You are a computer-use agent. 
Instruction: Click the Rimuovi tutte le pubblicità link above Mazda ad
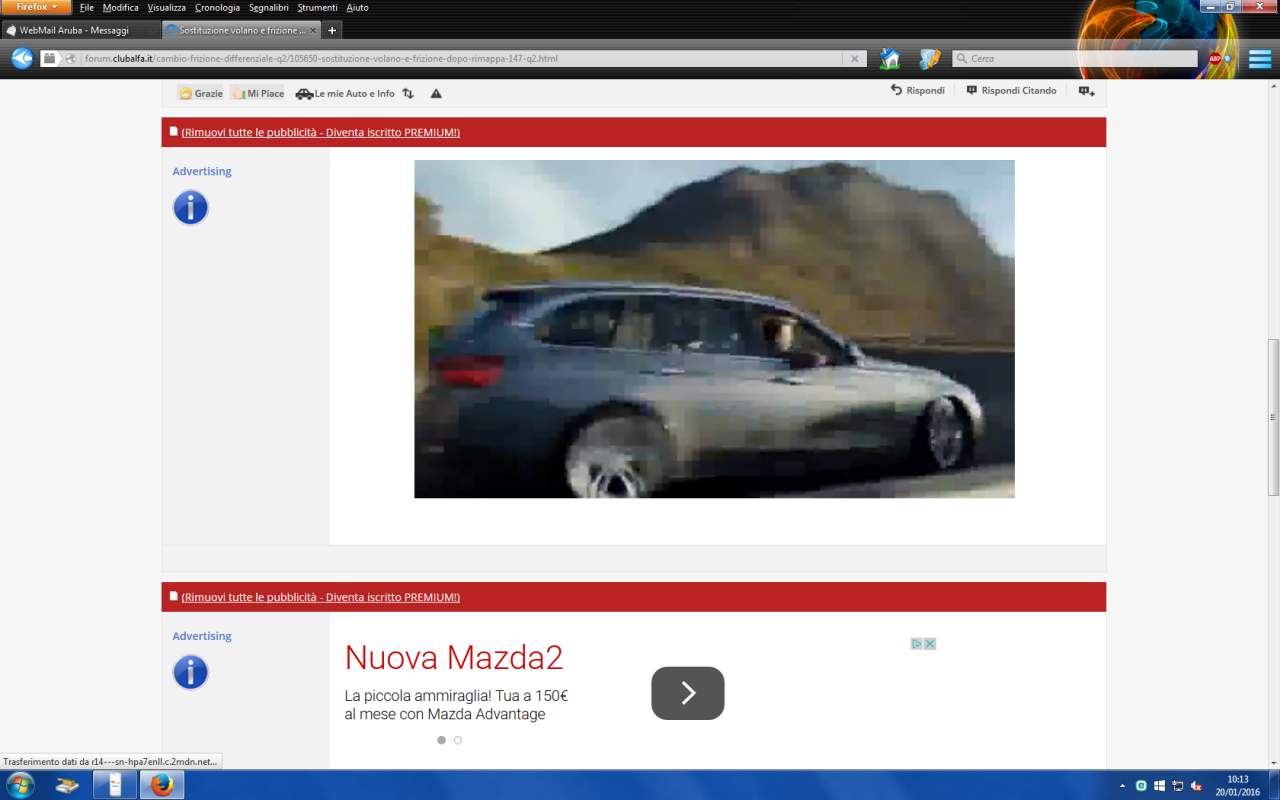pyautogui.click(x=321, y=598)
